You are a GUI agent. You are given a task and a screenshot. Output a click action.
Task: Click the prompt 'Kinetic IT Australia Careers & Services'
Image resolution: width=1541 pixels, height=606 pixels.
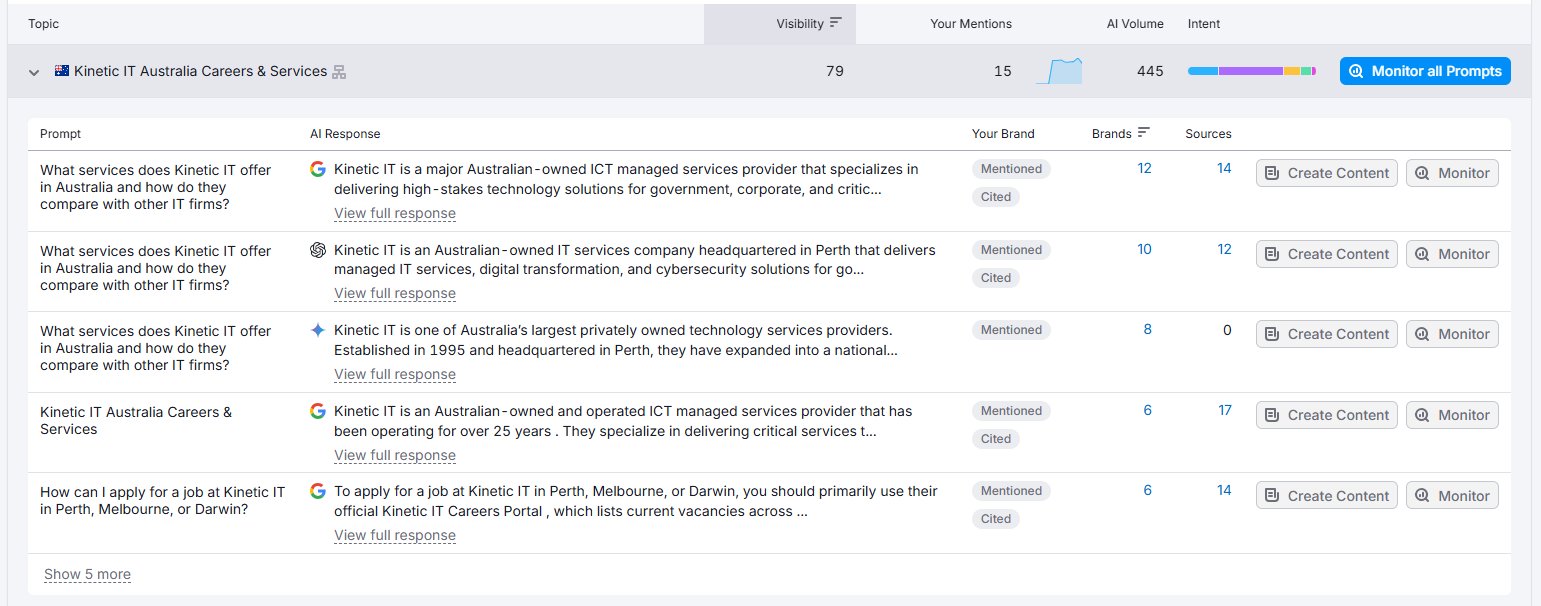[136, 420]
